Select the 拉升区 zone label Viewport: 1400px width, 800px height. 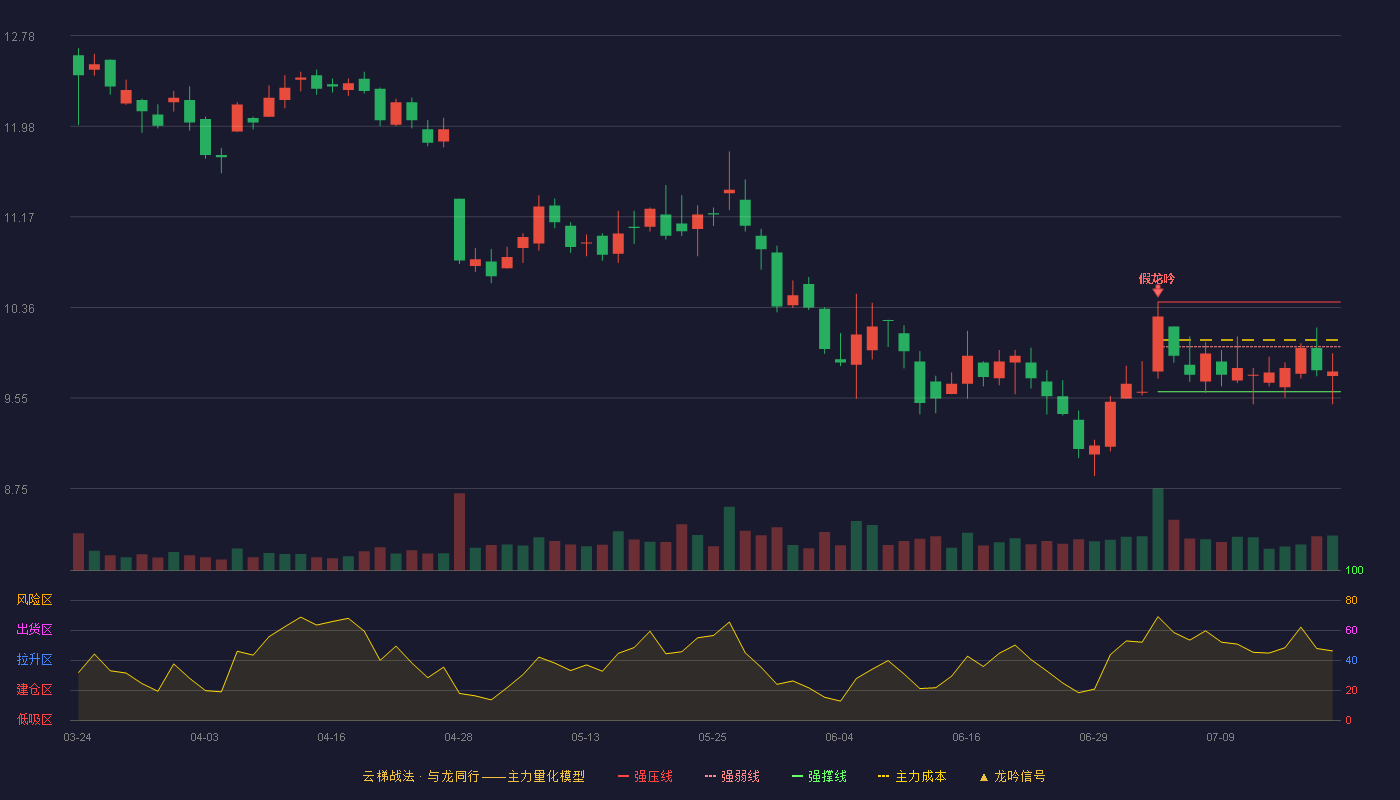pos(34,660)
